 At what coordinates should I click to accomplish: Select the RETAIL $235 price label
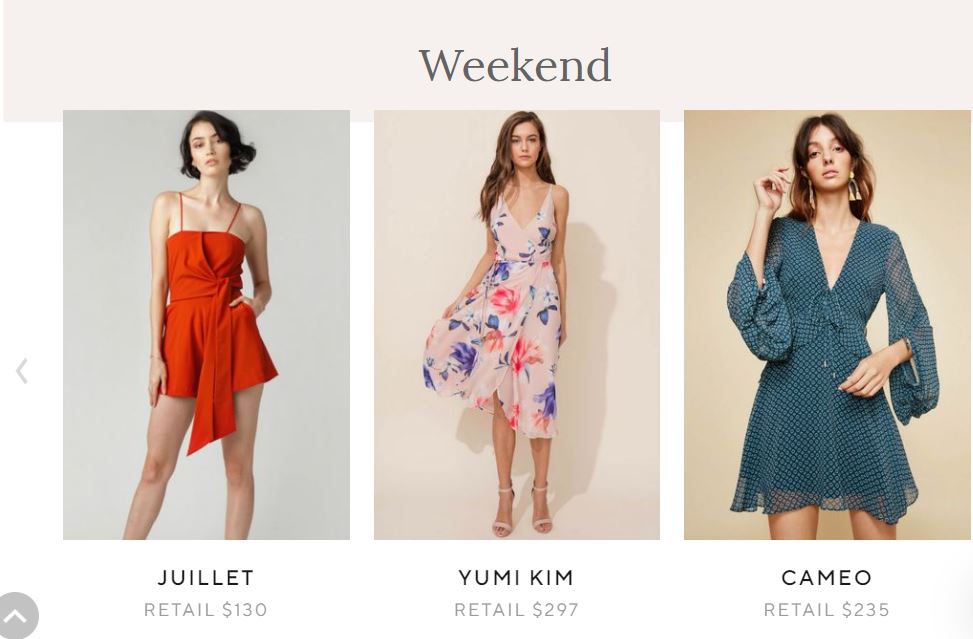(x=827, y=610)
